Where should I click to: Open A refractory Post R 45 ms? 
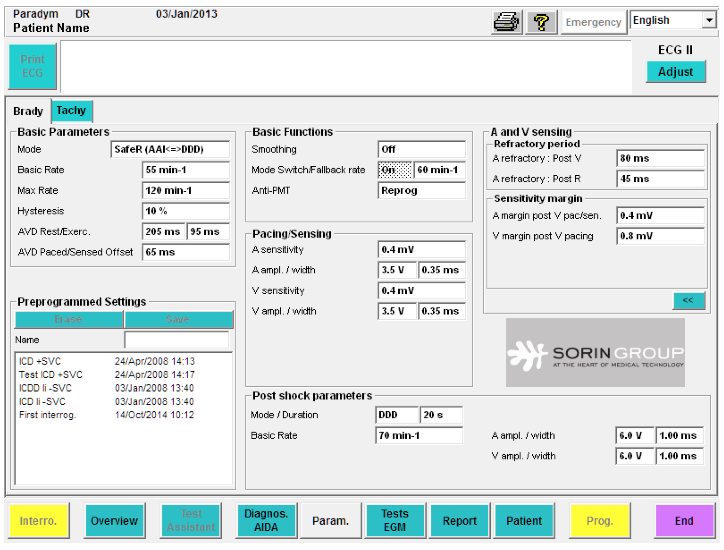660,179
